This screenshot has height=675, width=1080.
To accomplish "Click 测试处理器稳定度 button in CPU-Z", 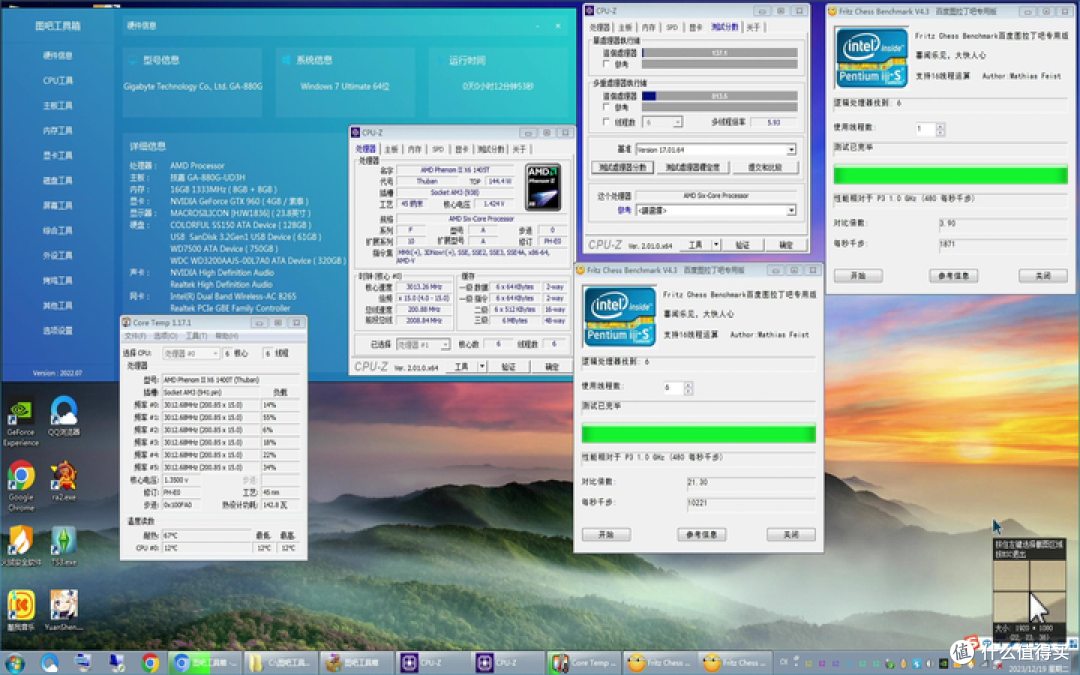I will click(692, 167).
